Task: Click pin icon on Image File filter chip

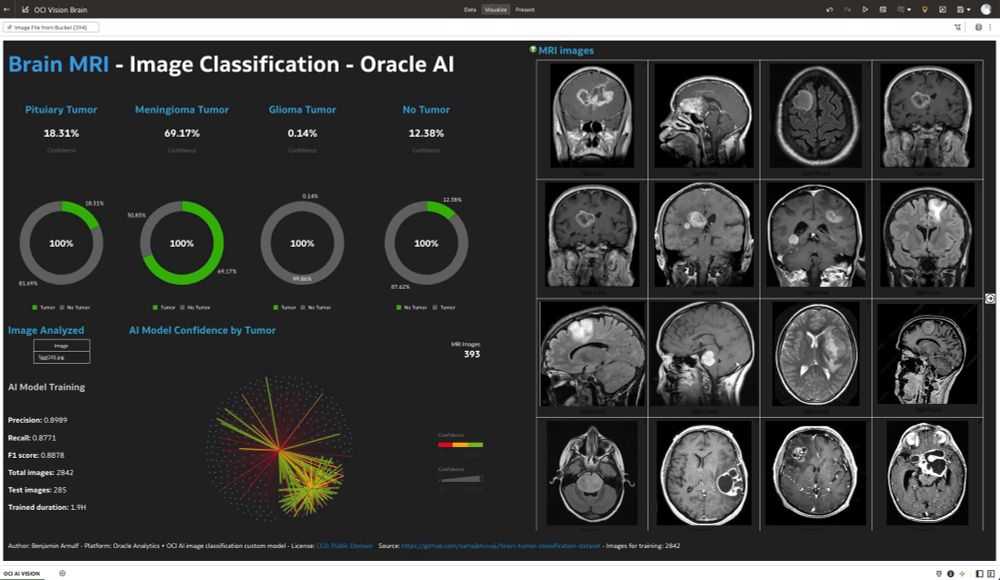Action: tap(10, 27)
